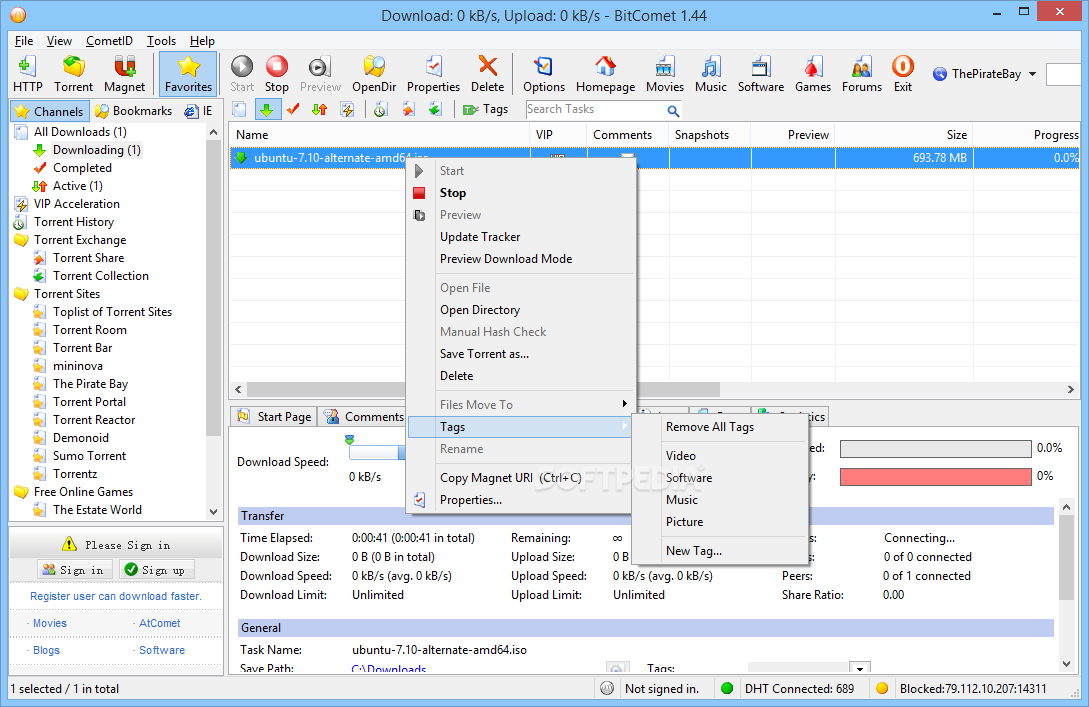Open the Blogs link
Screen dimensions: 1089x707
click(x=46, y=651)
